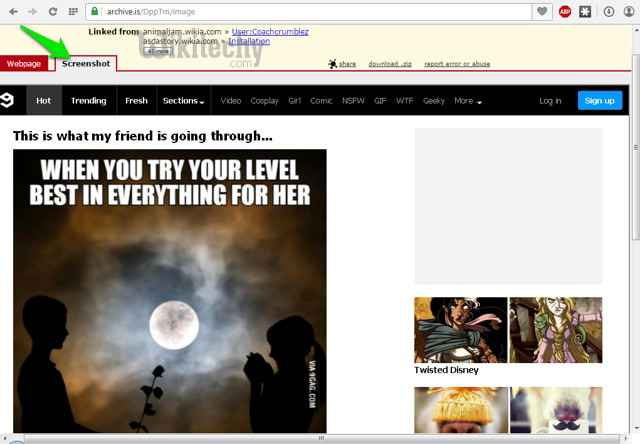This screenshot has height=444, width=640.
Task: Open the mustache mug thumbnail
Action: (556, 410)
